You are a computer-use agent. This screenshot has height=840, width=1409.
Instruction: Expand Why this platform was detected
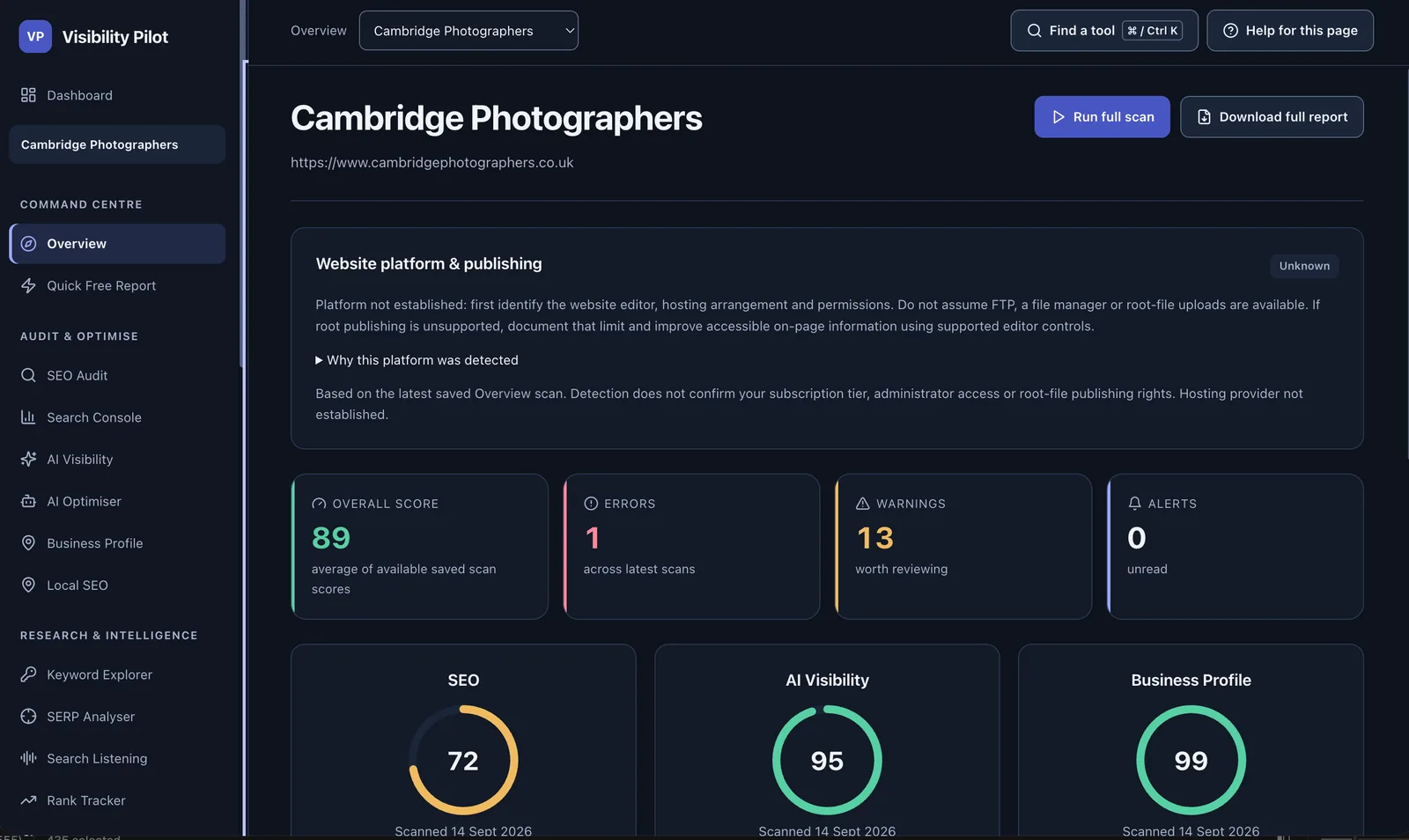pyautogui.click(x=417, y=360)
